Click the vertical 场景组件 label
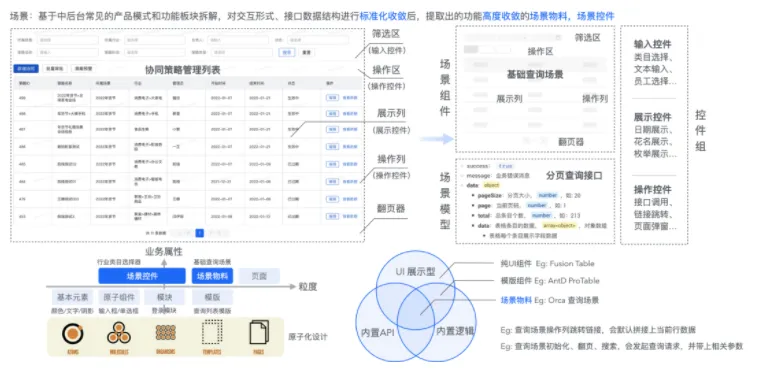Image resolution: width=768 pixels, height=374 pixels. tap(445, 87)
